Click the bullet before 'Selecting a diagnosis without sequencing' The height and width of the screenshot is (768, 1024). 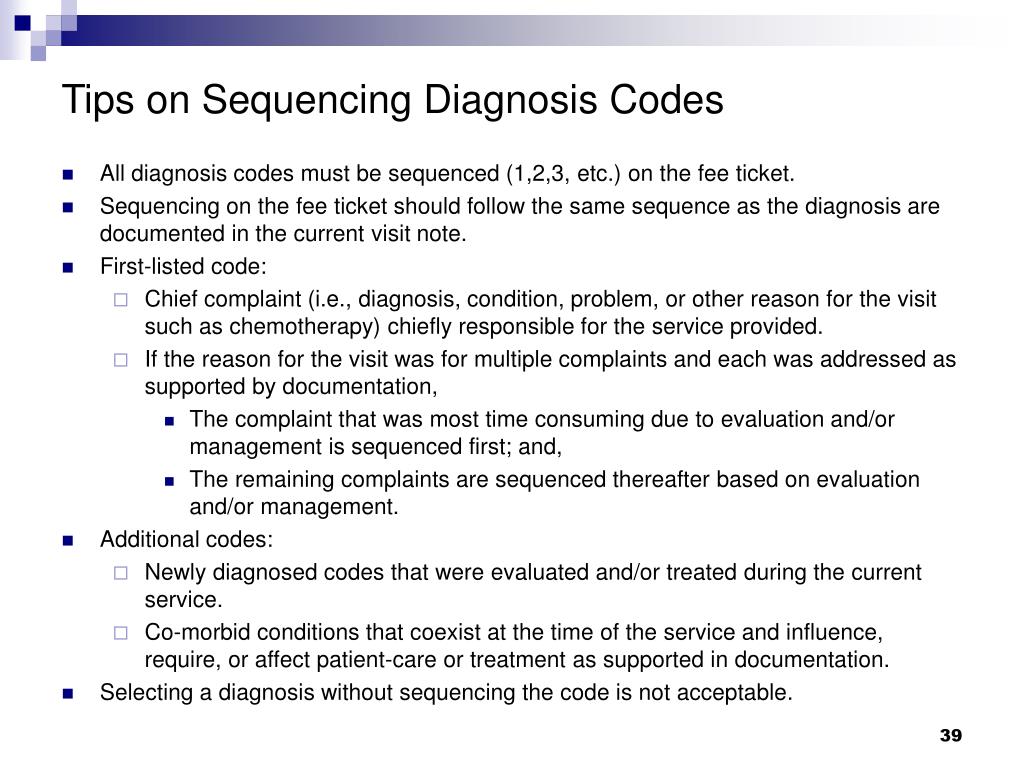click(x=68, y=694)
